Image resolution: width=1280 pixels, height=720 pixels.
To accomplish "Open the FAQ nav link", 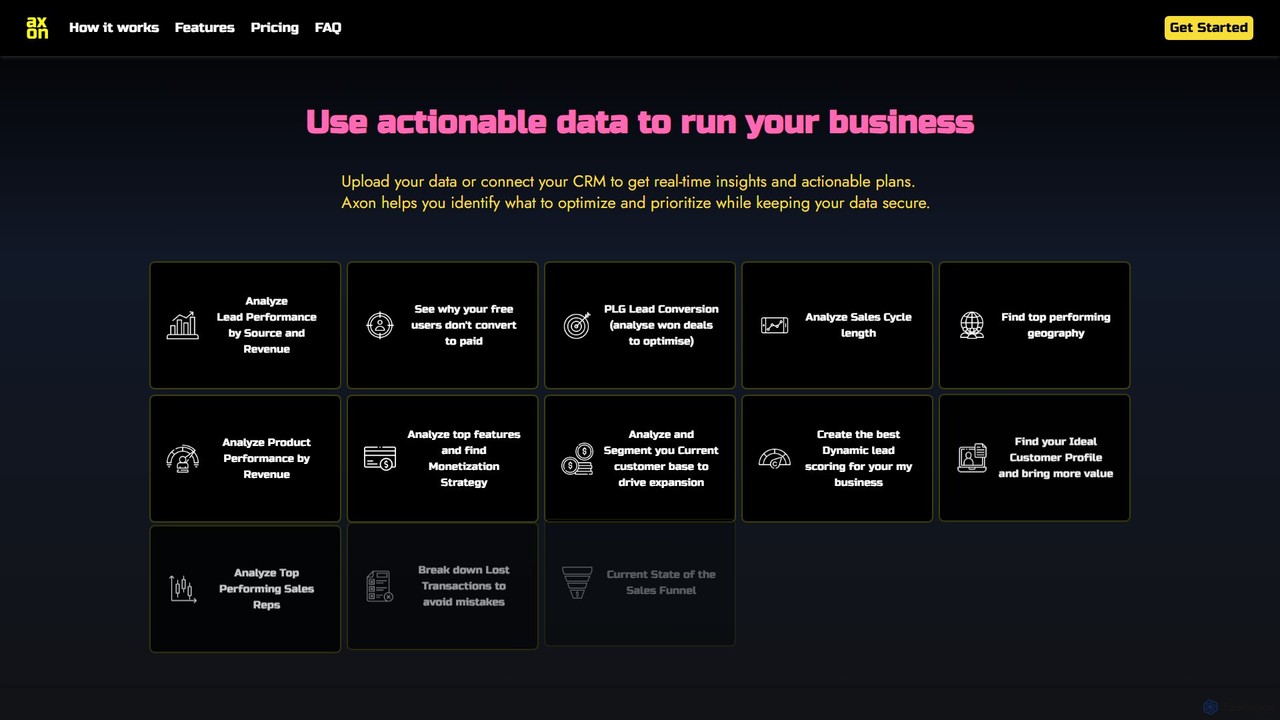I will click(328, 28).
